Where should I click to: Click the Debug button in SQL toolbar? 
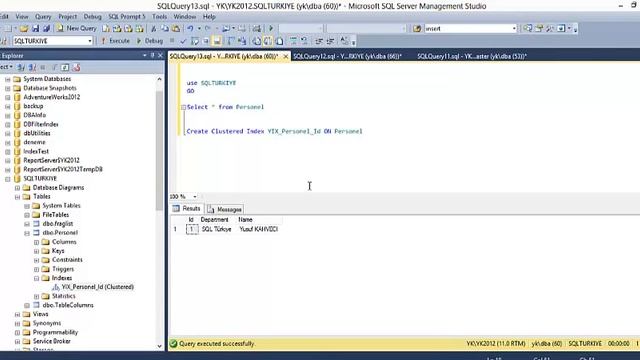point(149,41)
